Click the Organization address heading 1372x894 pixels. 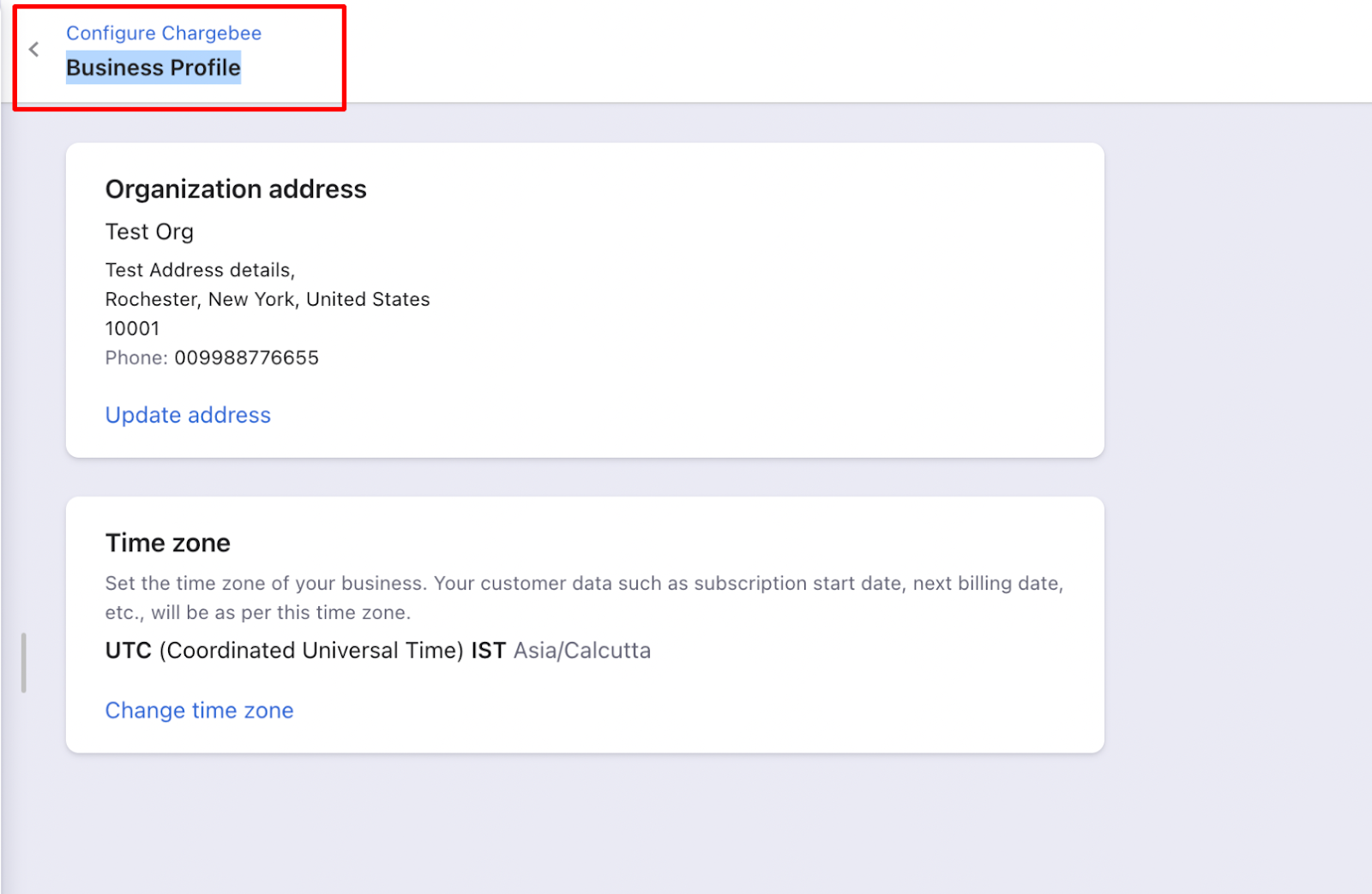click(236, 189)
